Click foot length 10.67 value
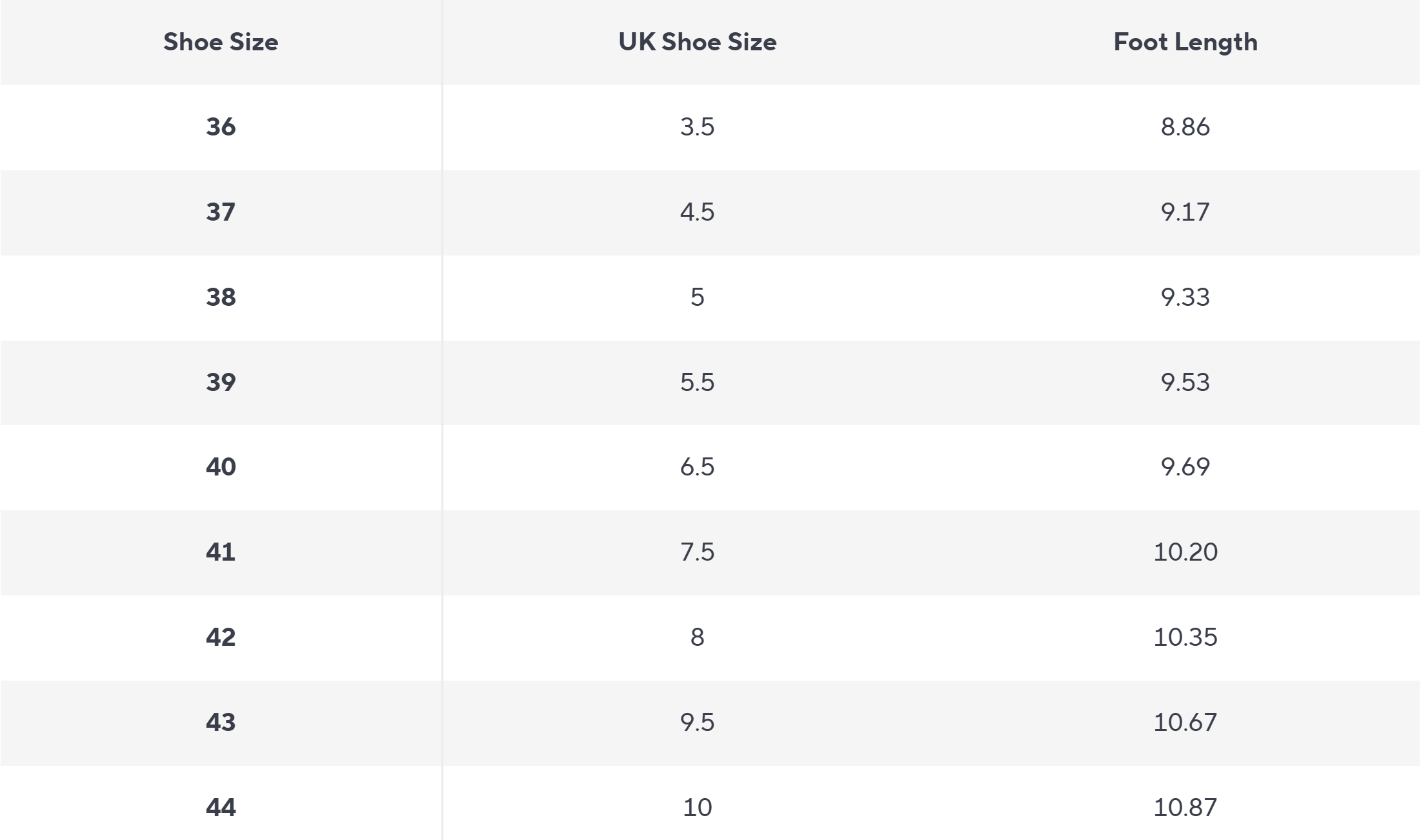Image resolution: width=1421 pixels, height=840 pixels. [x=1185, y=723]
